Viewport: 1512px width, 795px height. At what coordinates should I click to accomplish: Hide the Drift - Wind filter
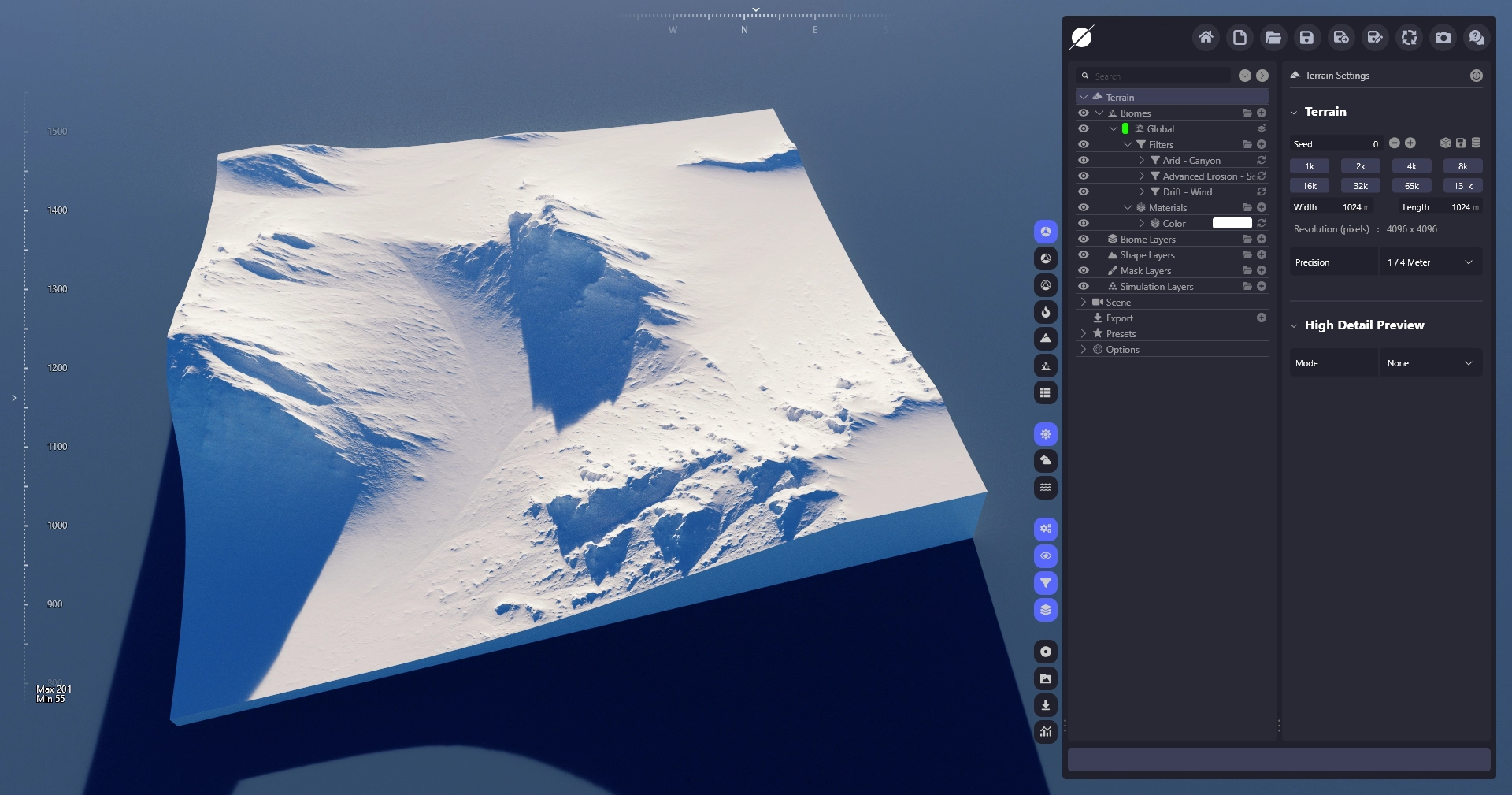(1084, 191)
